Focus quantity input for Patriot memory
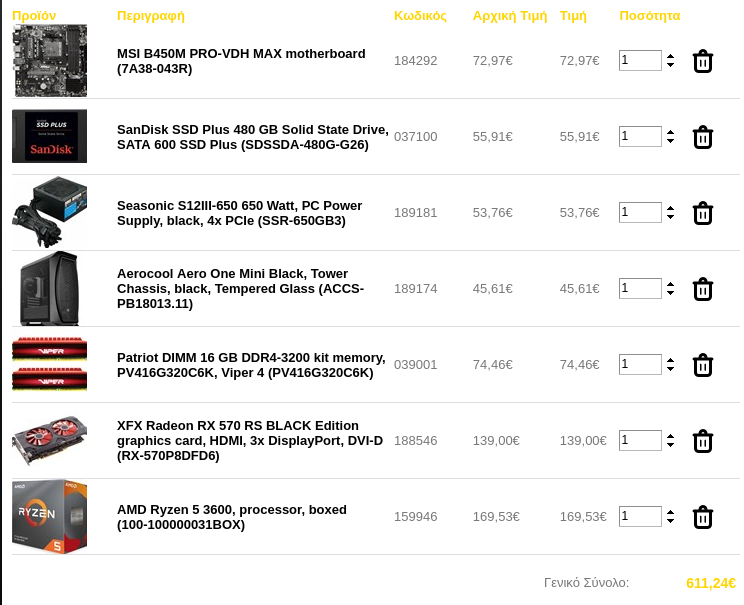 [x=640, y=364]
